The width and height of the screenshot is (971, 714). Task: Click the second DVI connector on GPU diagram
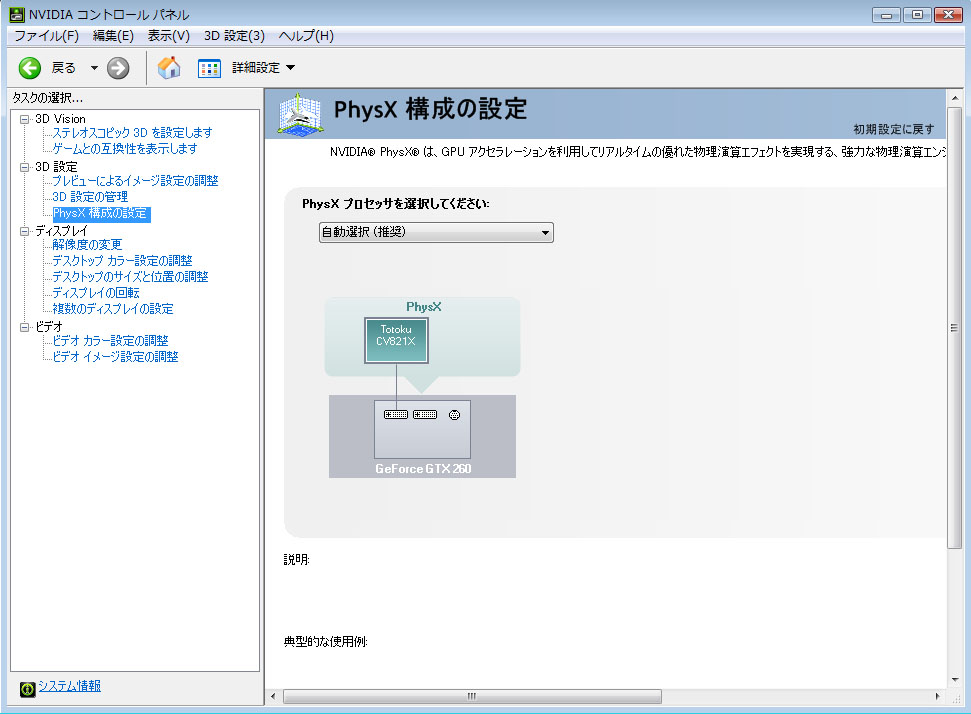coord(425,415)
